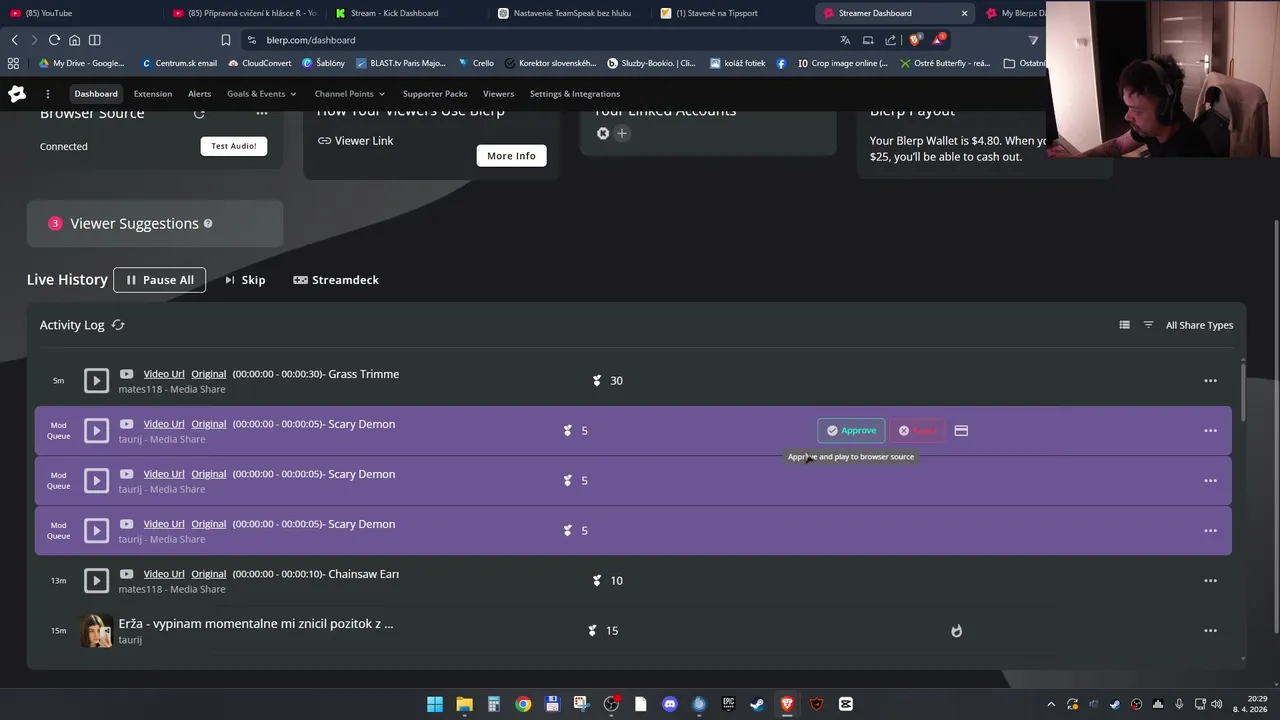Viewport: 1280px width, 720px height.
Task: Open the Dashboard nav tab
Action: pyautogui.click(x=96, y=94)
